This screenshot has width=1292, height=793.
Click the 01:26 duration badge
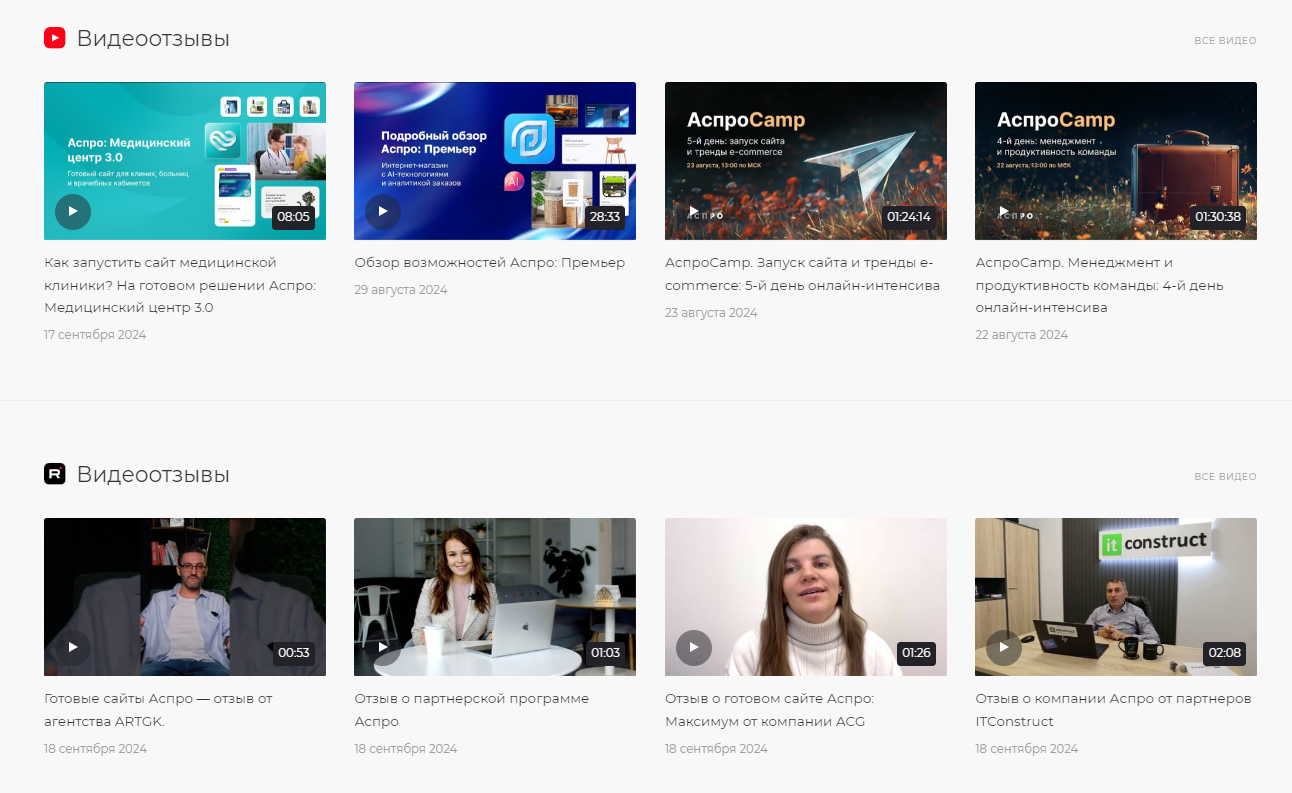916,653
